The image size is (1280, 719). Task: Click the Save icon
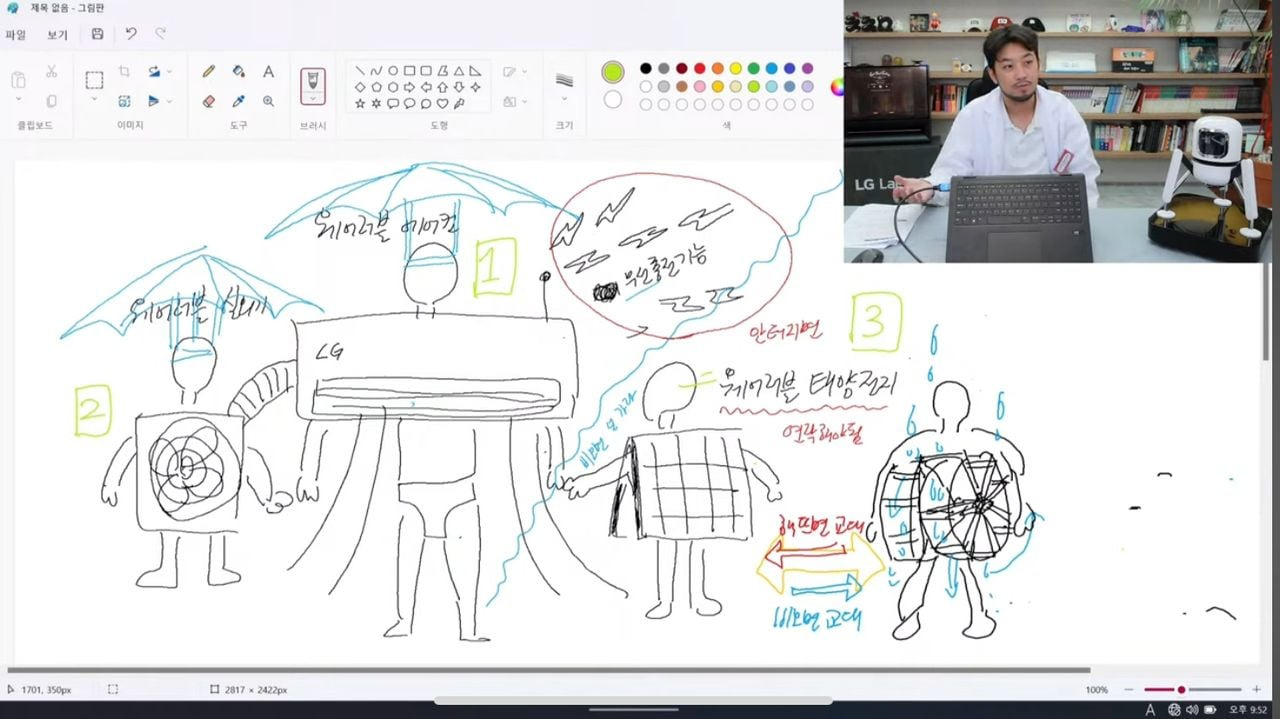pos(97,34)
